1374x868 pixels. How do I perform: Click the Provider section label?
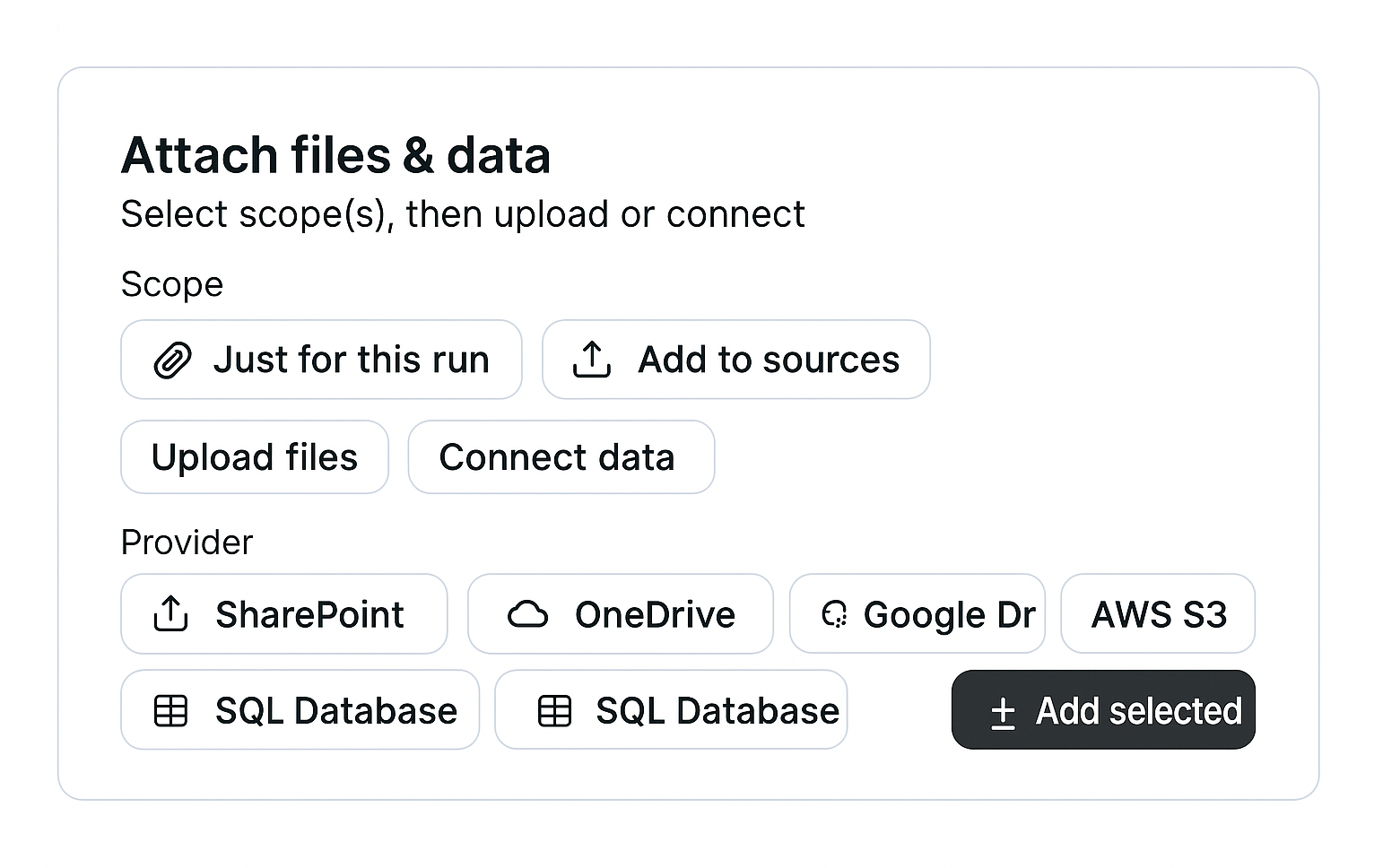click(187, 542)
